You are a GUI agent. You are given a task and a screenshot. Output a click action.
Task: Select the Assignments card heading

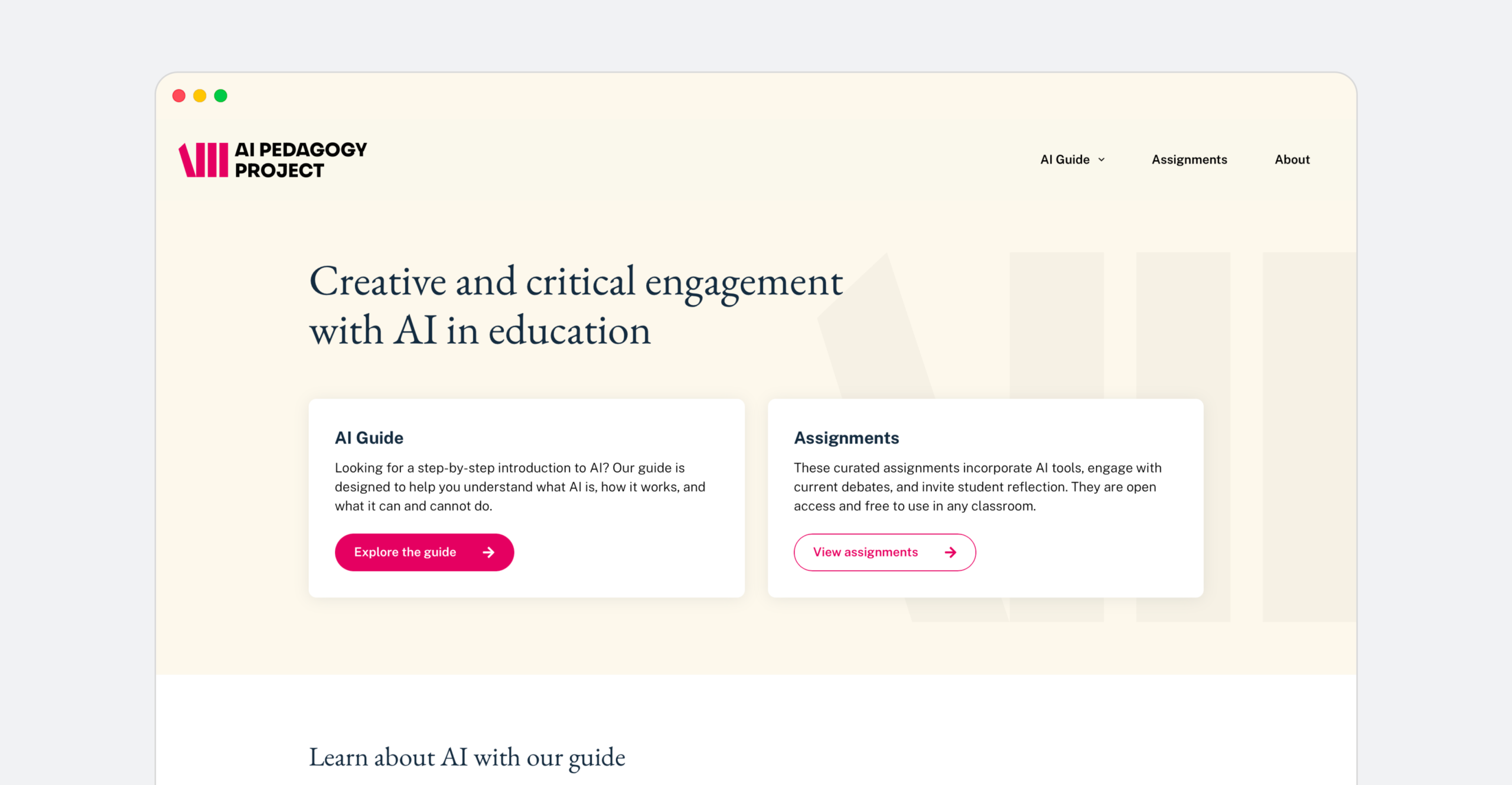click(x=846, y=438)
